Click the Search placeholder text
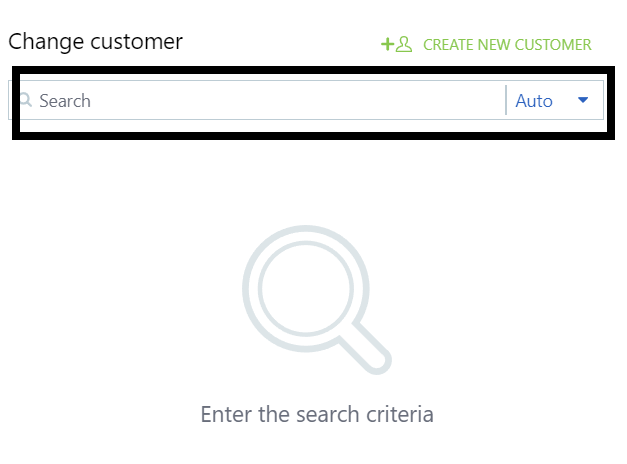Viewport: 627px width, 464px height. (65, 100)
